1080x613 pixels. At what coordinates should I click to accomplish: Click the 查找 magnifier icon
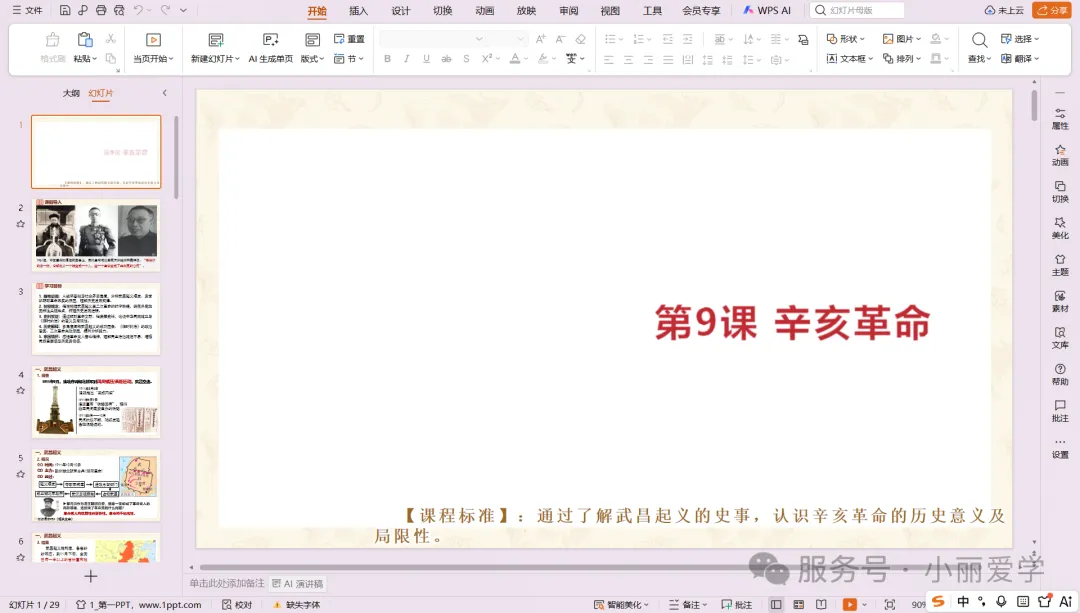979,40
